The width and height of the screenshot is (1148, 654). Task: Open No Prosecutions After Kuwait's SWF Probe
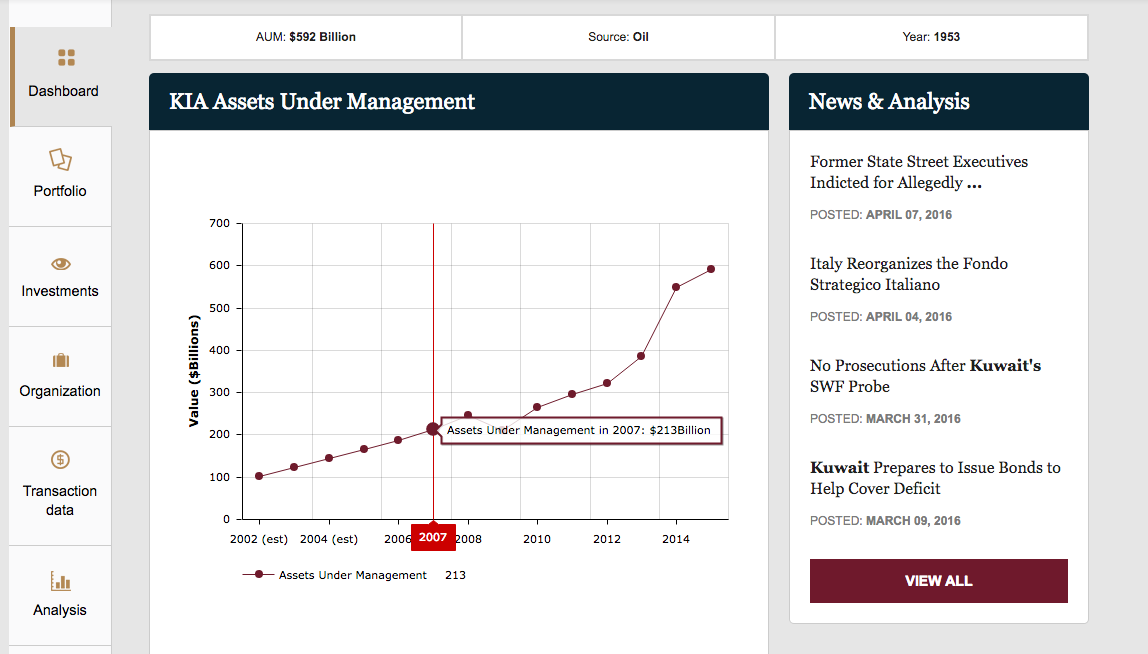(925, 376)
